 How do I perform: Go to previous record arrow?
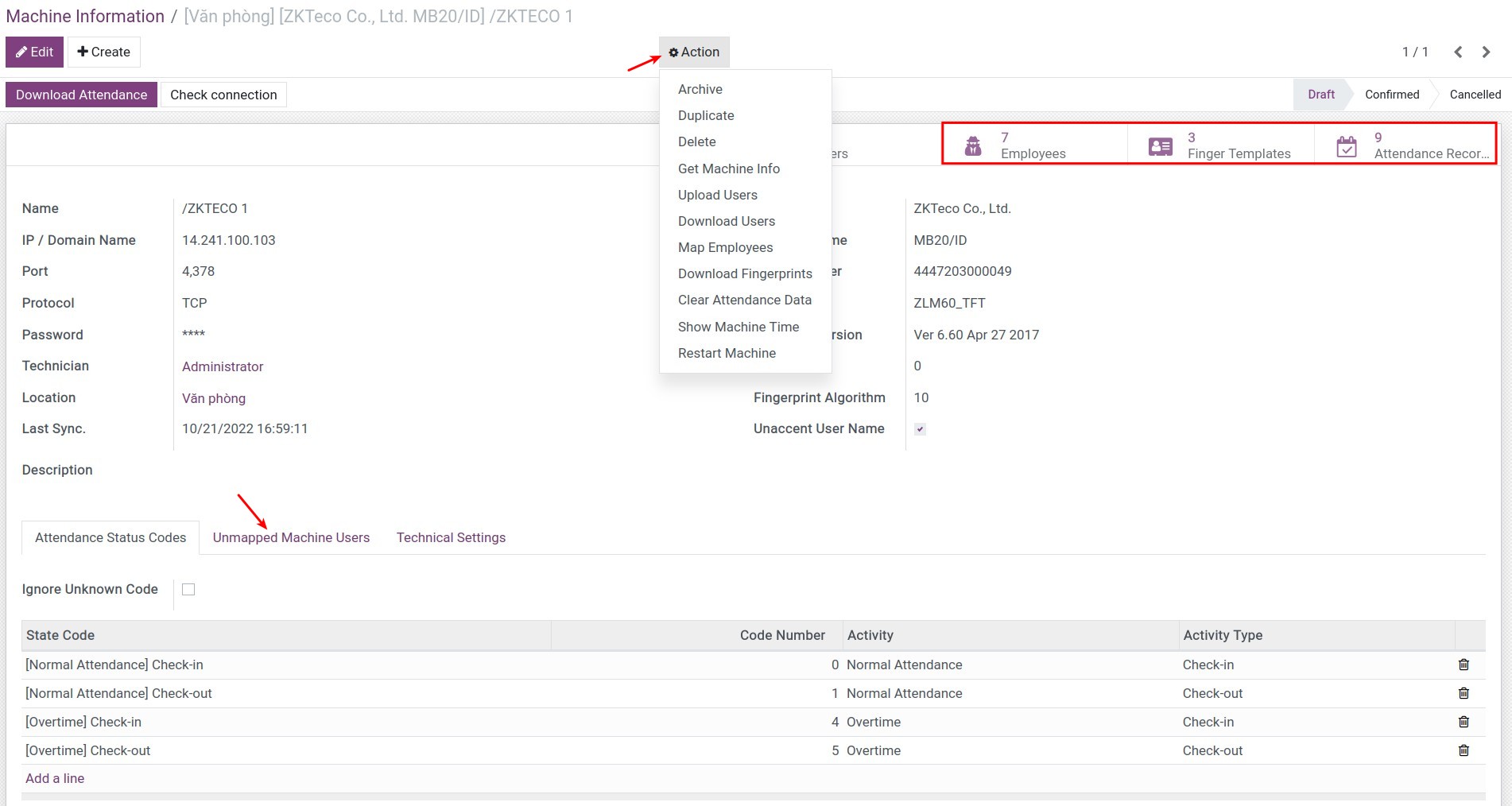1458,52
